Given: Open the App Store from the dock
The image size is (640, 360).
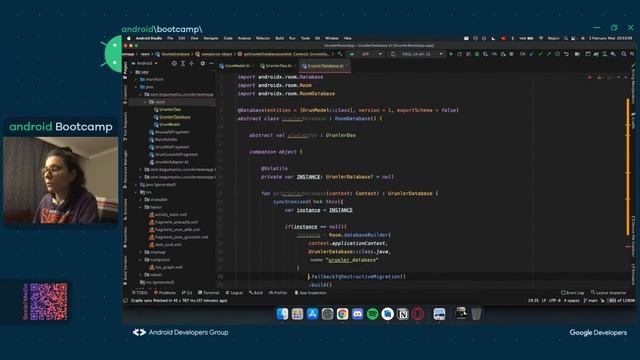Looking at the screenshot, I should 312,314.
